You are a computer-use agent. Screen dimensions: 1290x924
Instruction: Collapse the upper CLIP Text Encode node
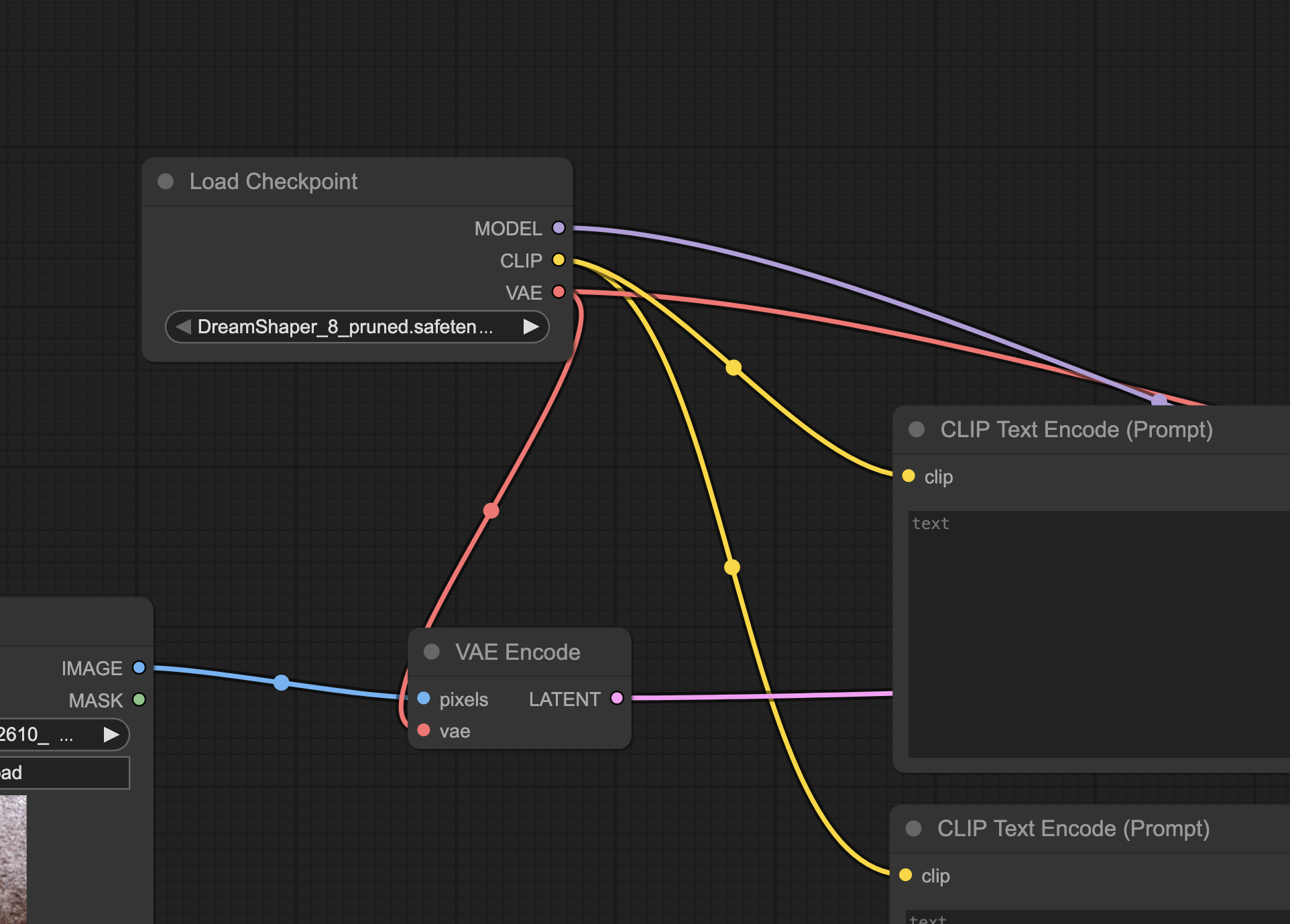click(917, 429)
